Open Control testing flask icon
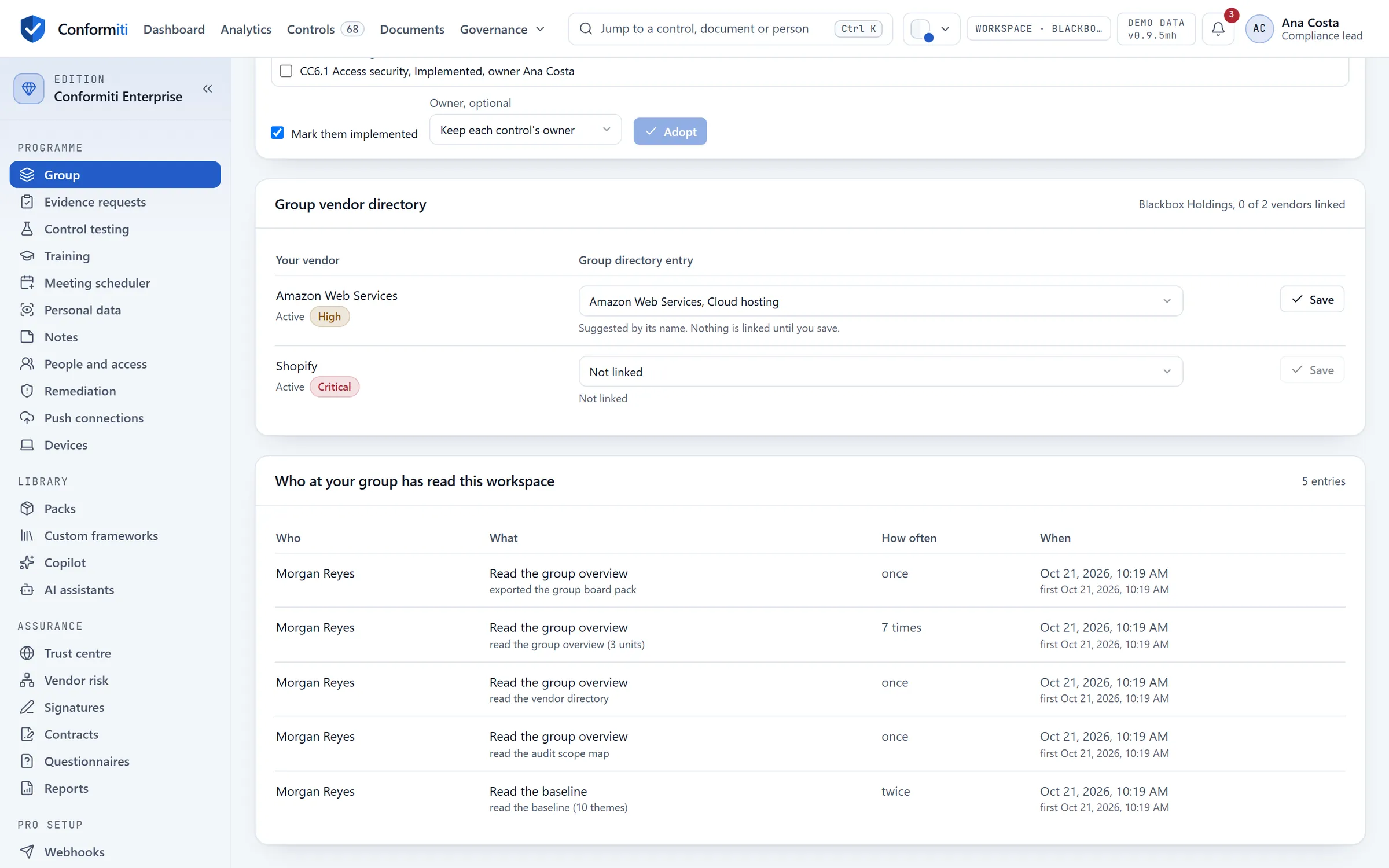This screenshot has height=868, width=1389. pos(27,229)
